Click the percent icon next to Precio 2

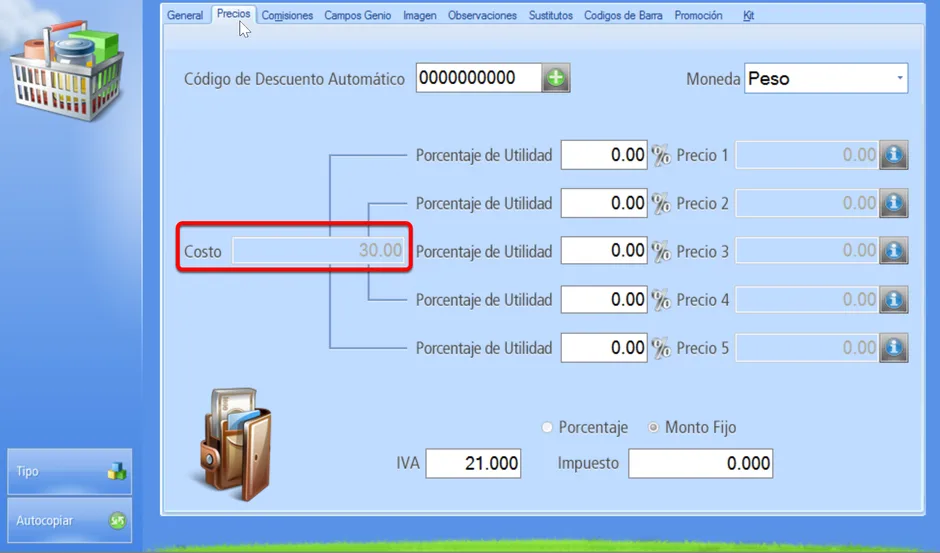661,203
